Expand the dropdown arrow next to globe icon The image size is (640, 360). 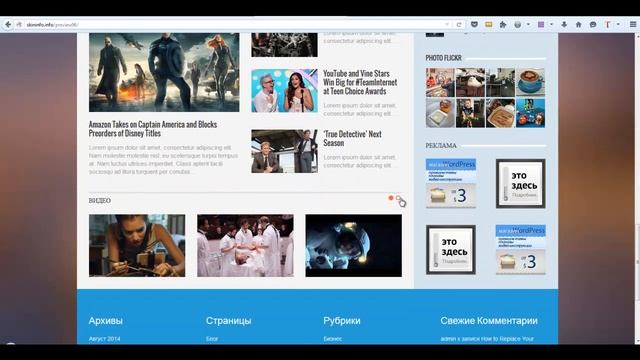tap(528, 24)
